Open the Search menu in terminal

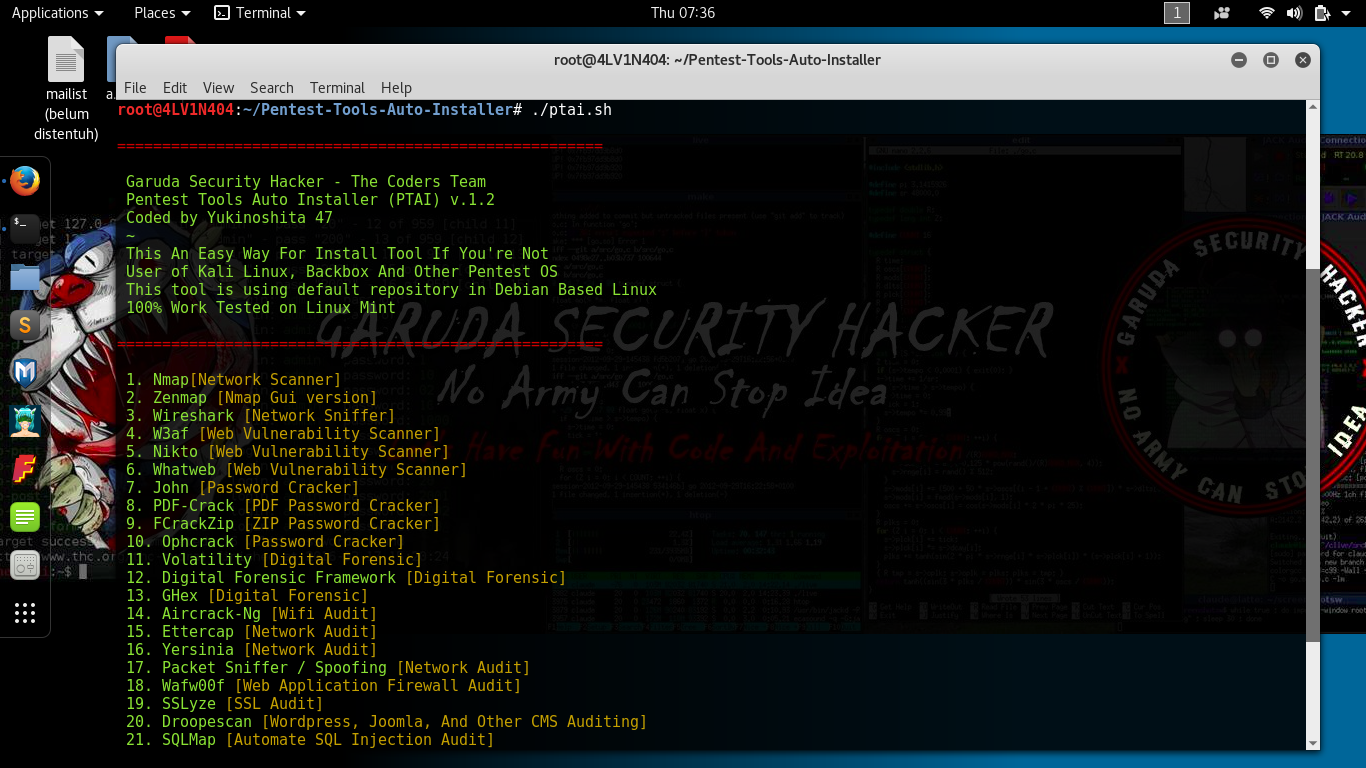272,88
